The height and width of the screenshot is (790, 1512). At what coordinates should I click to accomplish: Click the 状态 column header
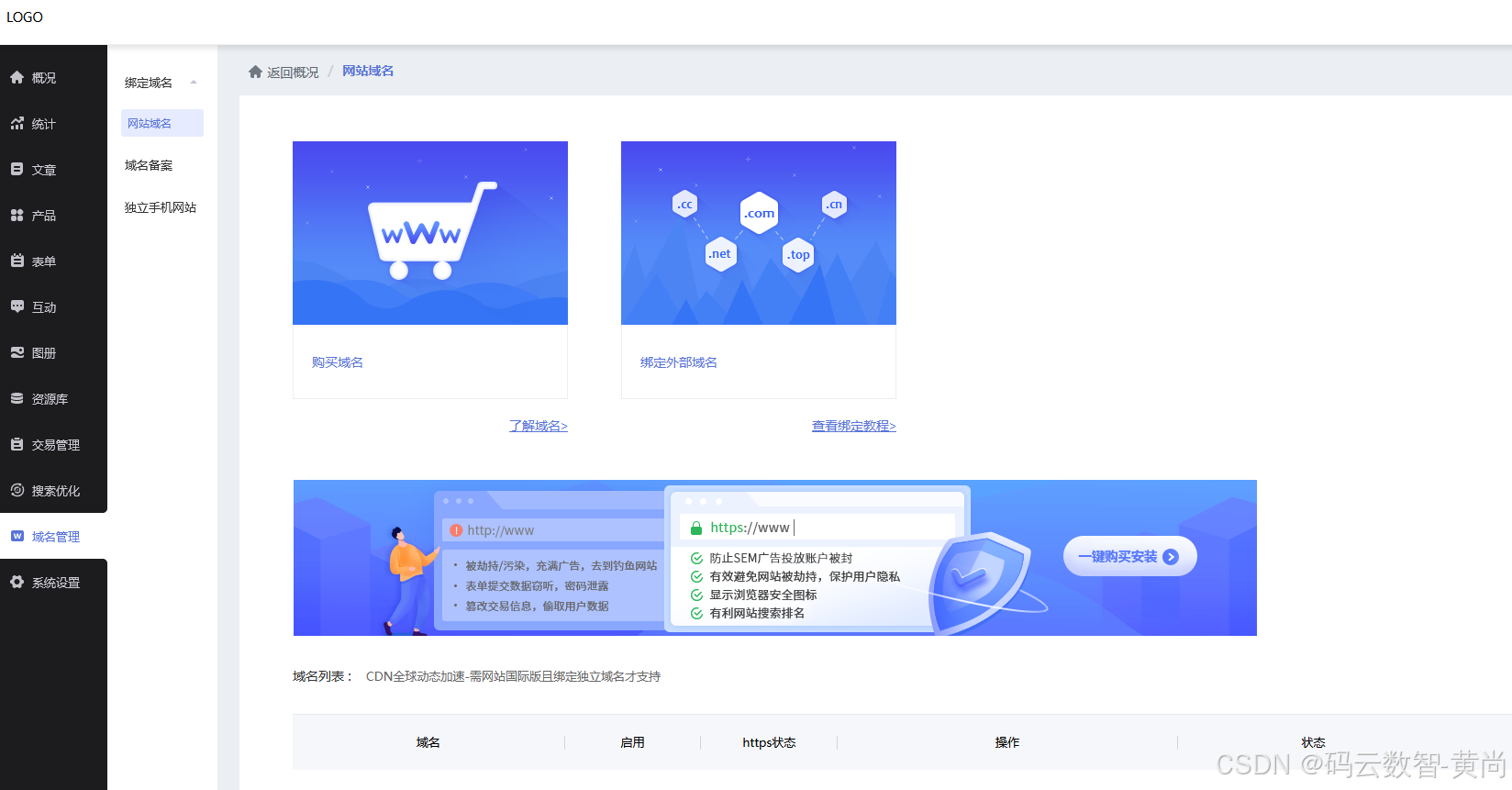1313,742
